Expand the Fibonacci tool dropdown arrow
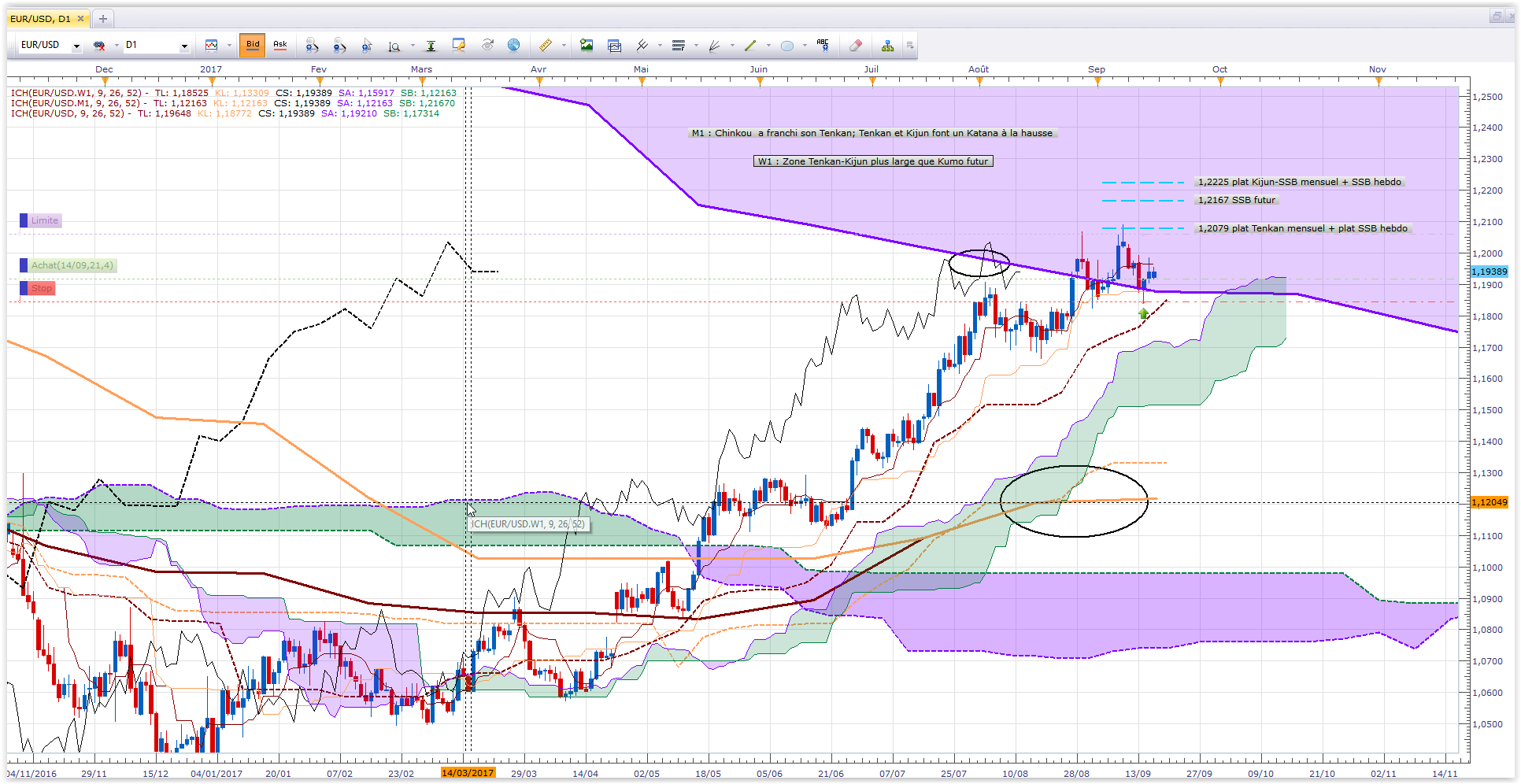The image size is (1521, 784). [x=696, y=46]
